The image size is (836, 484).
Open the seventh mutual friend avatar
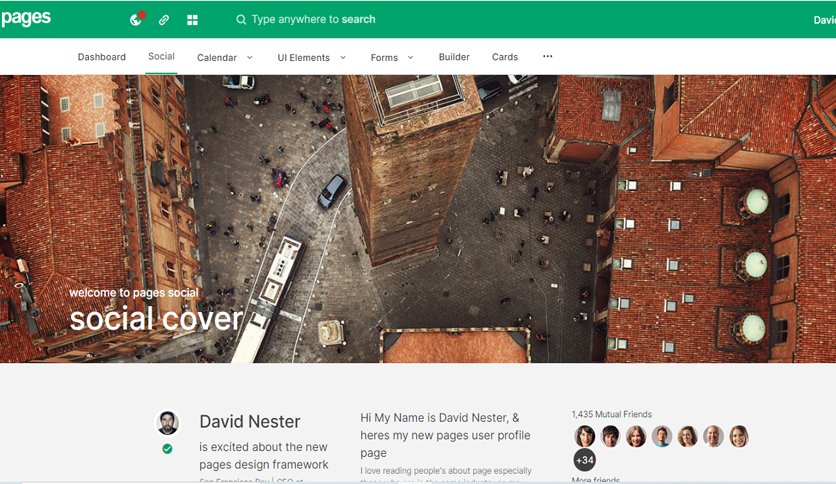[738, 437]
